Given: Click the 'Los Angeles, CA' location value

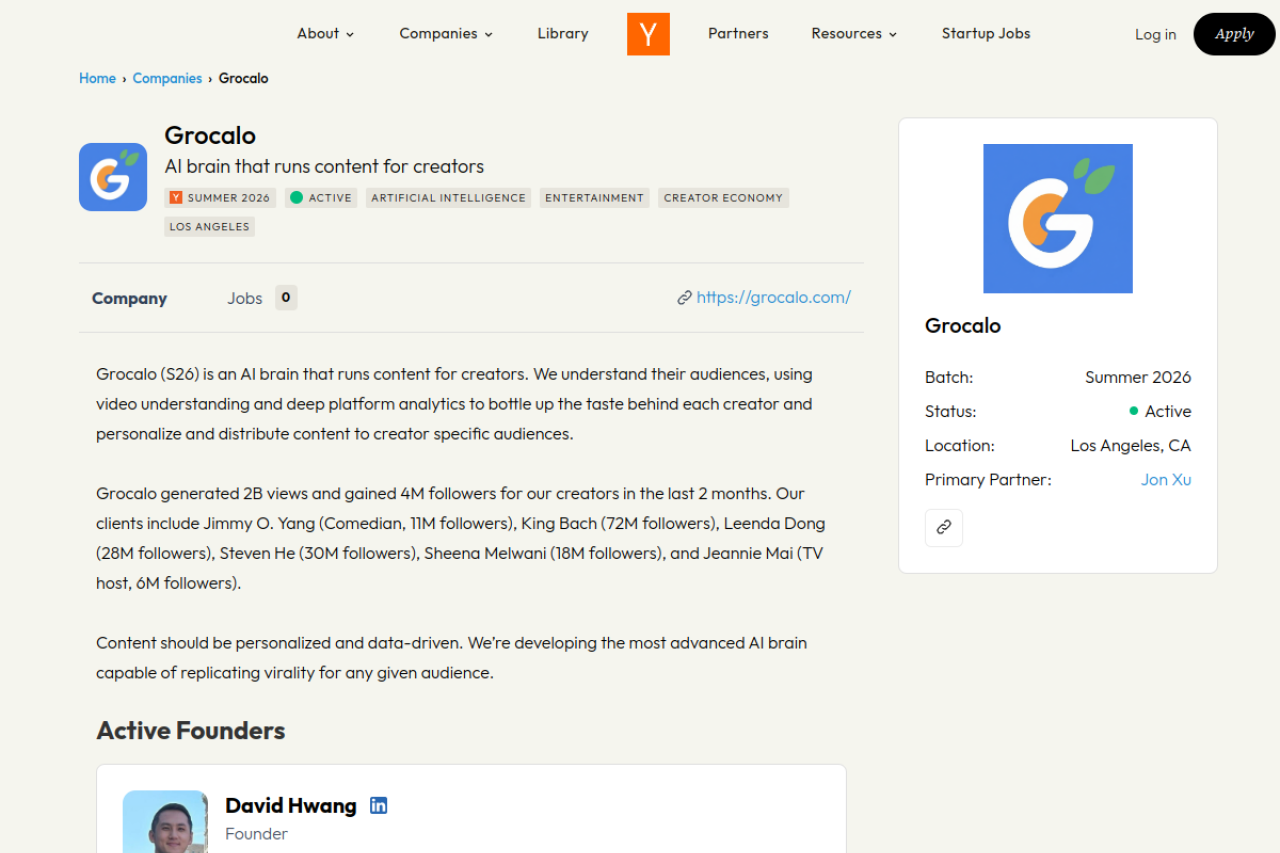Looking at the screenshot, I should 1131,446.
